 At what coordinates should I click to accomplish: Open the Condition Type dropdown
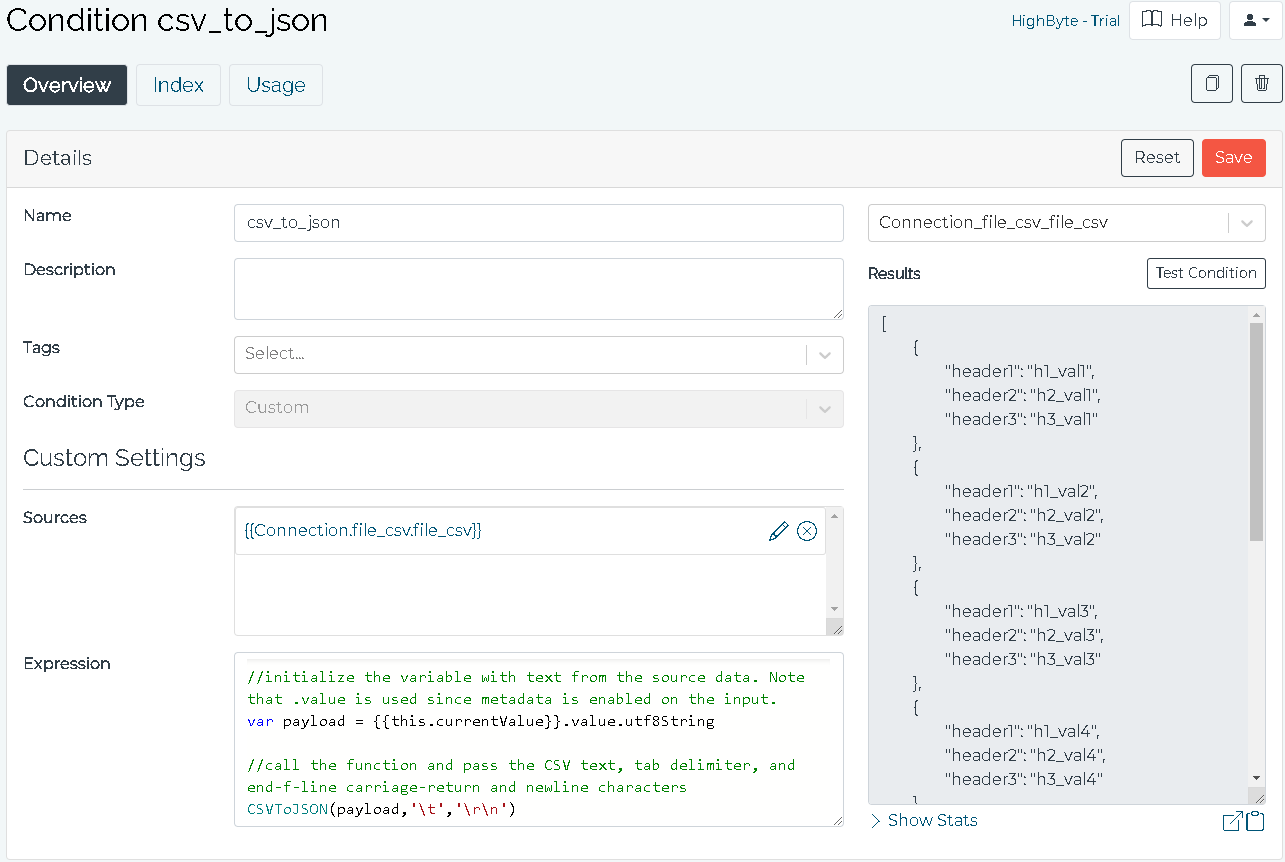(539, 408)
